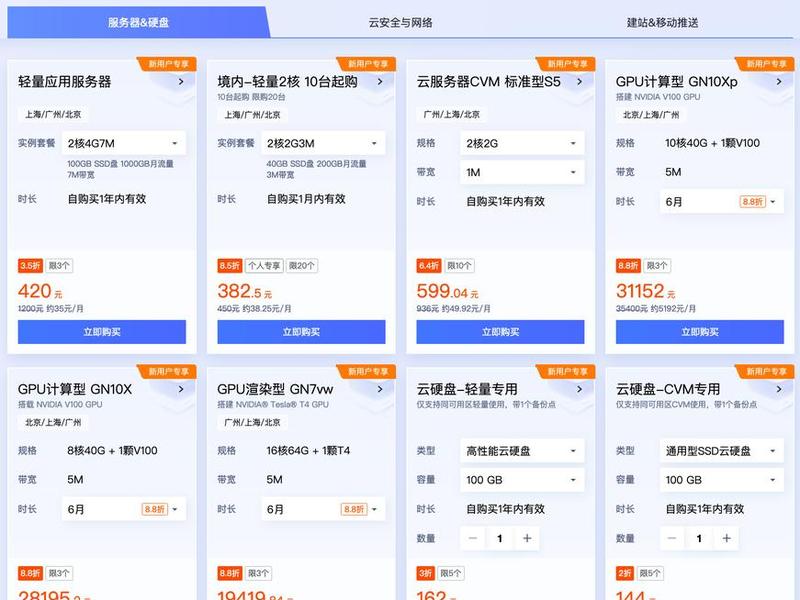The height and width of the screenshot is (600, 800).
Task: Click 立即购买 for 轻量应用服务器
Action: click(x=102, y=332)
